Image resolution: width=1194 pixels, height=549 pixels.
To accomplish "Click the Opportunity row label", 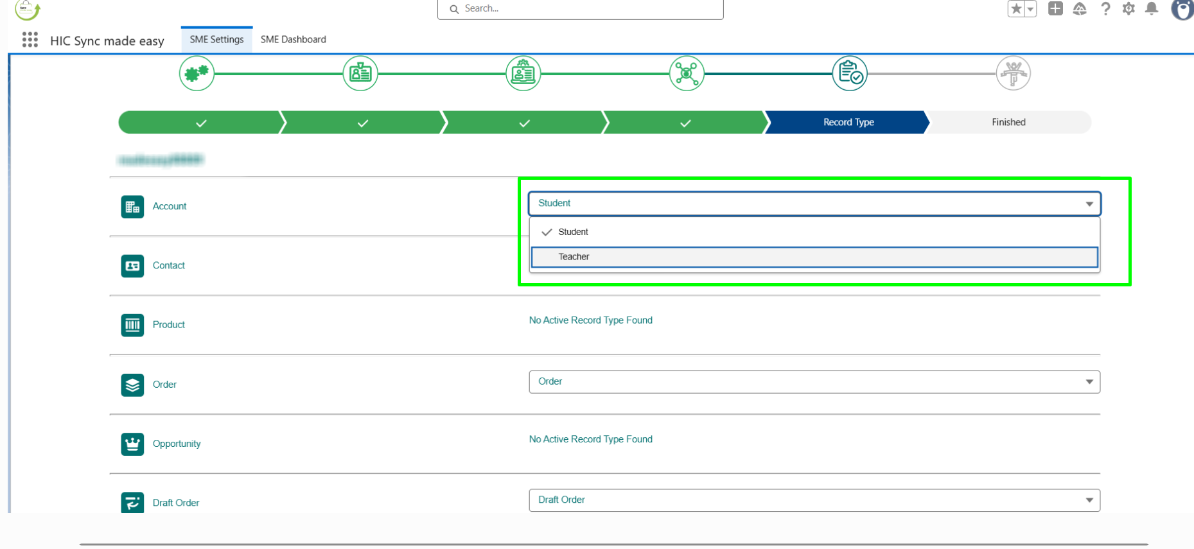I will point(177,444).
